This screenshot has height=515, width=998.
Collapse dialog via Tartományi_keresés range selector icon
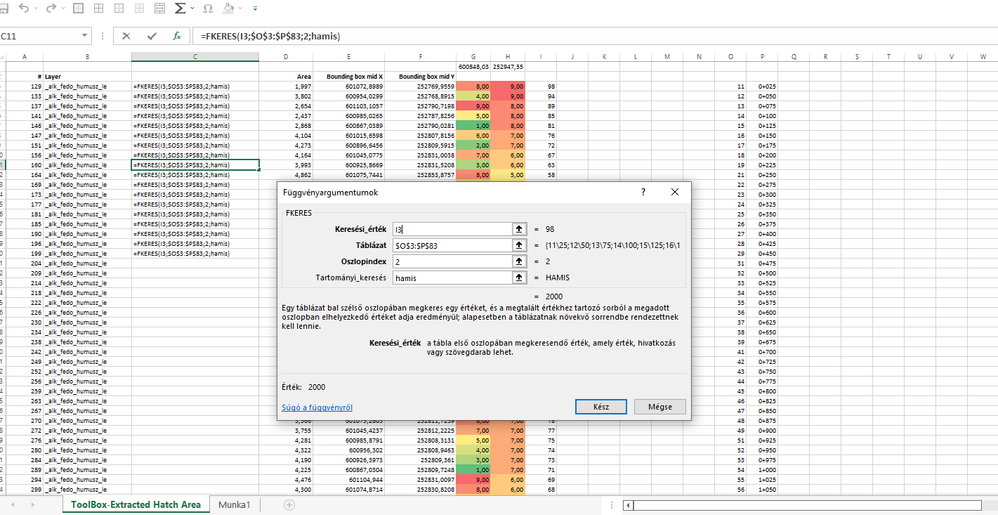[x=519, y=278]
